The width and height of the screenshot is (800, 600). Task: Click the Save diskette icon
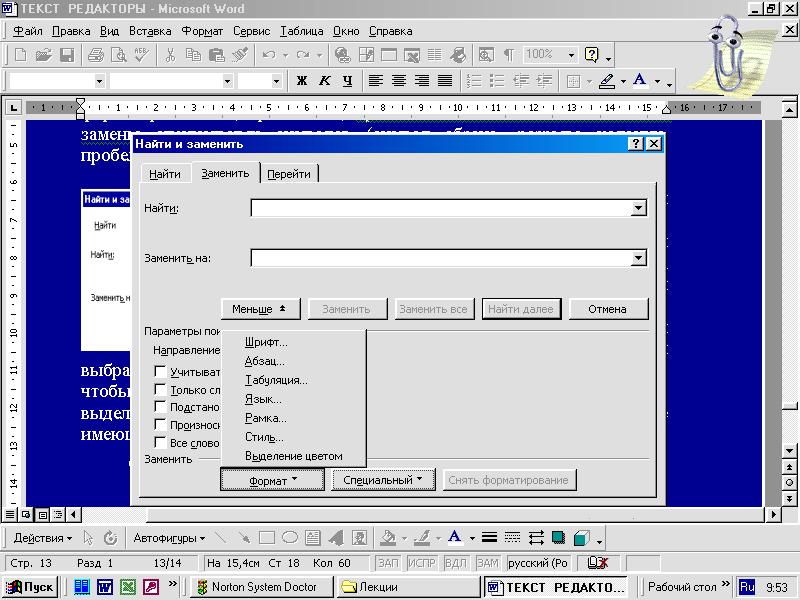click(67, 55)
